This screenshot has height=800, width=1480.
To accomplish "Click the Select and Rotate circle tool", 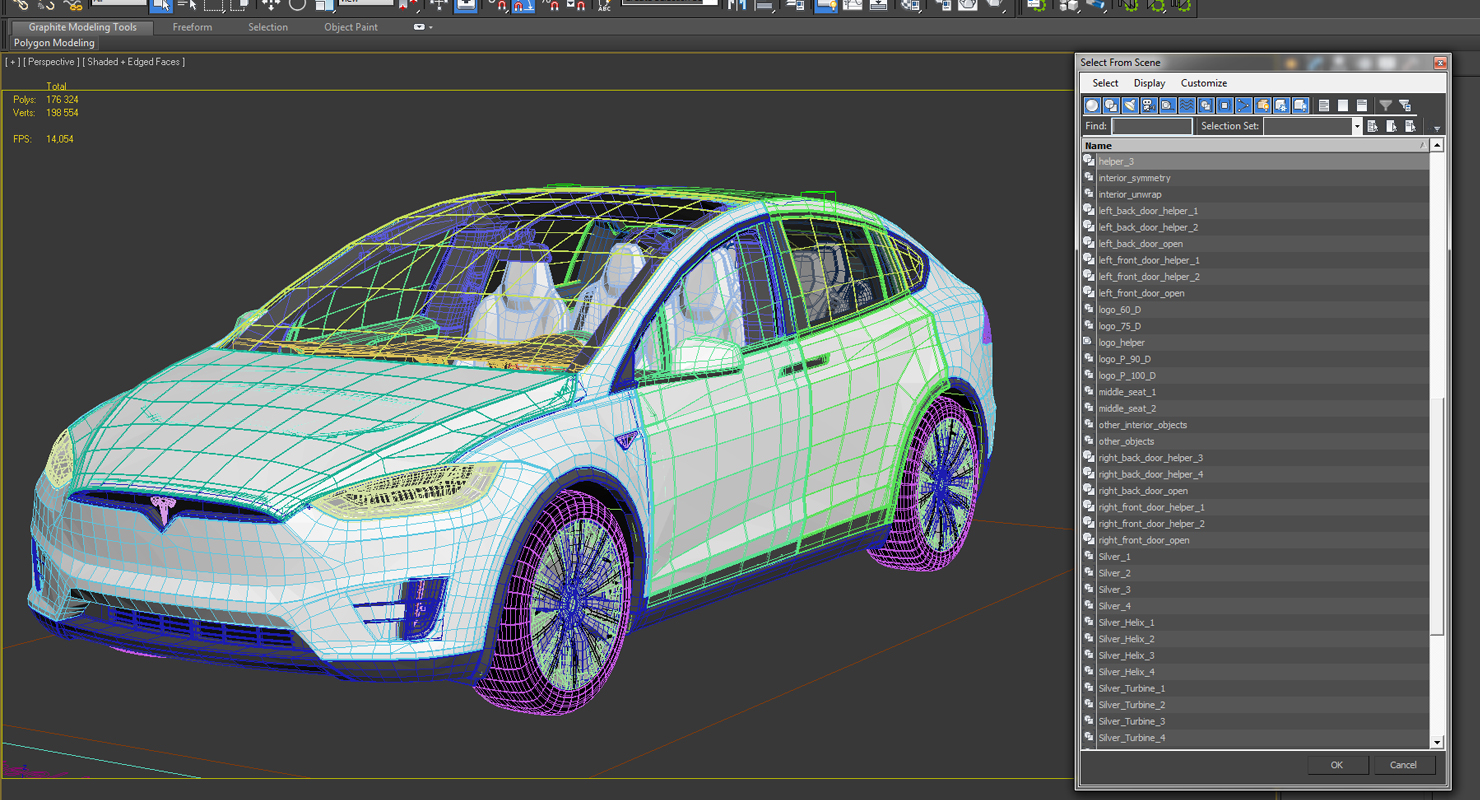I will [x=297, y=5].
